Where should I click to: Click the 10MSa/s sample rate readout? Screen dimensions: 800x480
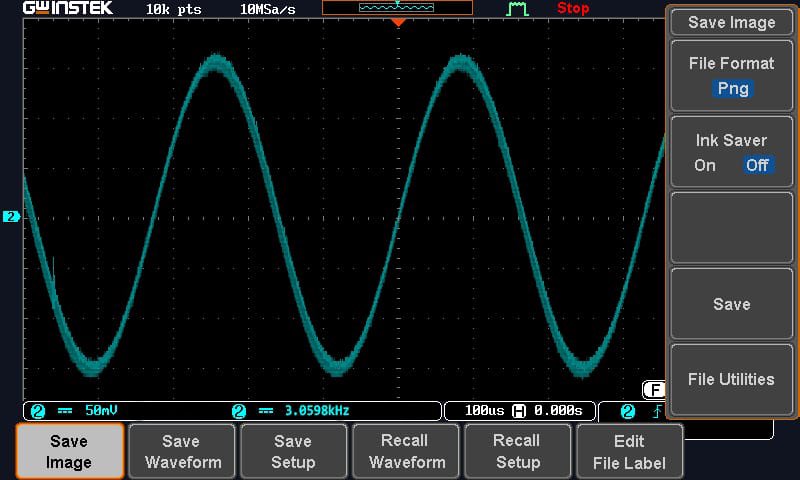(x=267, y=9)
